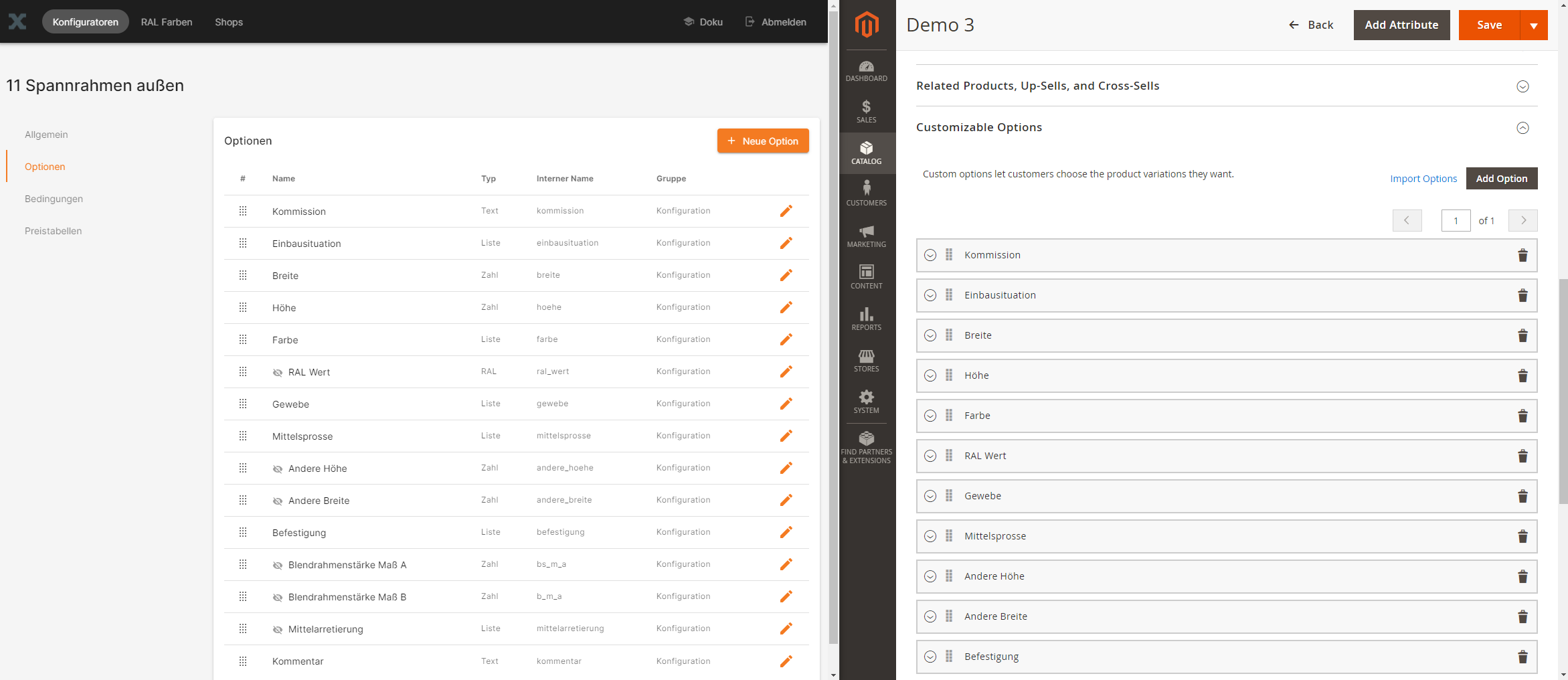1568x680 pixels.
Task: Click the page number input field
Action: click(1456, 220)
